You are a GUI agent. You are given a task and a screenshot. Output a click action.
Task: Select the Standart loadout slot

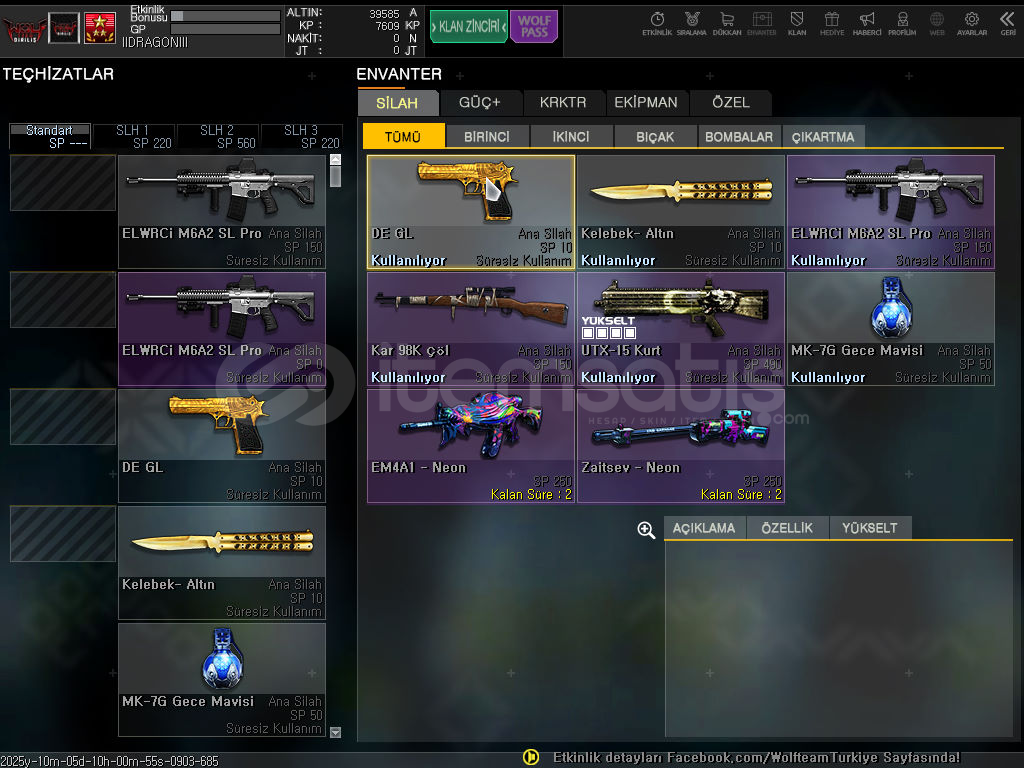coord(50,136)
